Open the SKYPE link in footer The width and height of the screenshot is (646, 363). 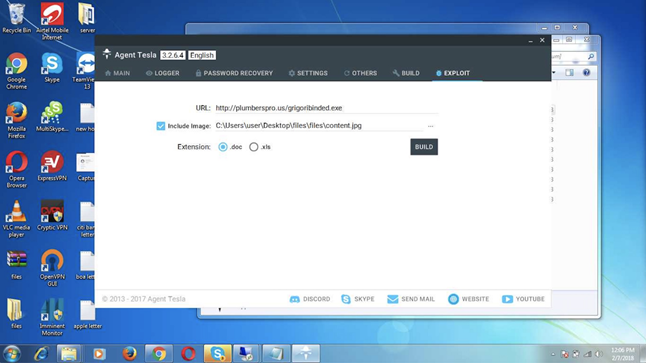coord(358,299)
